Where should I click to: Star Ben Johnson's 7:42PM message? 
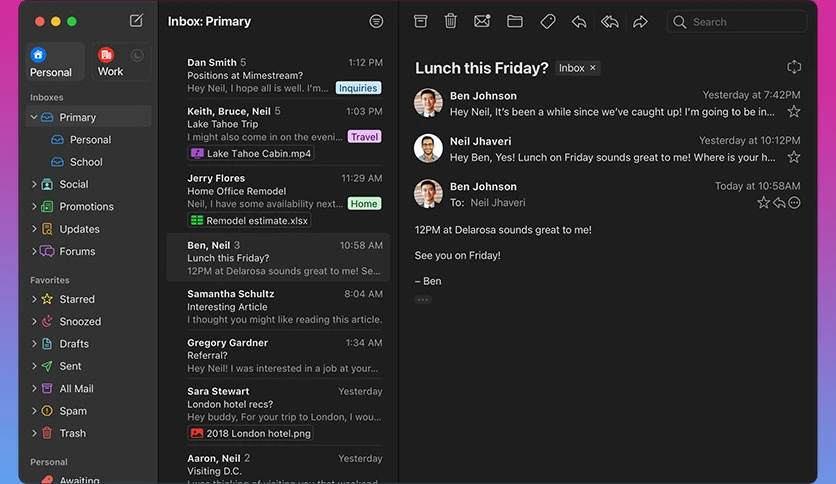pyautogui.click(x=794, y=111)
